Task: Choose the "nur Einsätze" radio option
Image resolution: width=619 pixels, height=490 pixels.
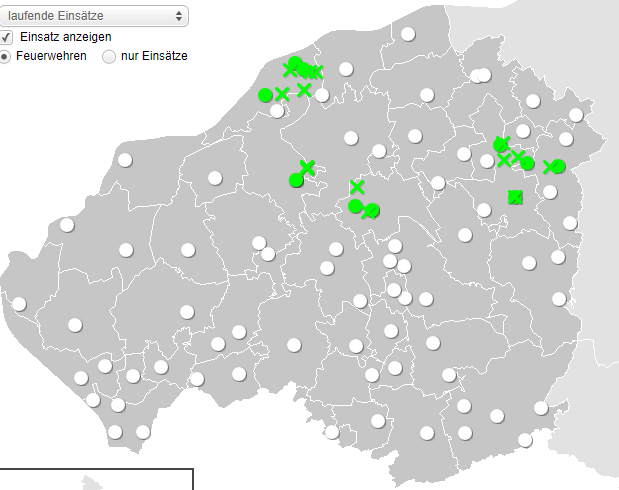Action: click(110, 57)
